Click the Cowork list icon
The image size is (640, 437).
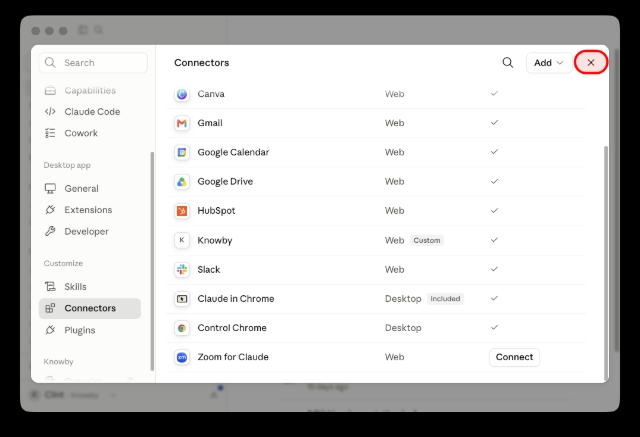[x=50, y=133]
